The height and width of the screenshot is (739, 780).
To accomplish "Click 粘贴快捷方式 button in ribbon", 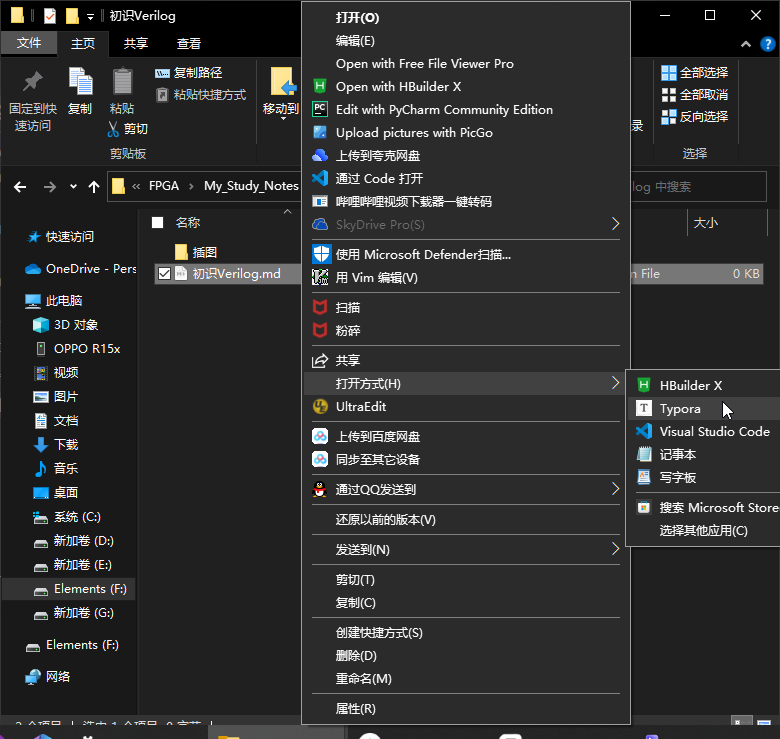I will pos(201,94).
